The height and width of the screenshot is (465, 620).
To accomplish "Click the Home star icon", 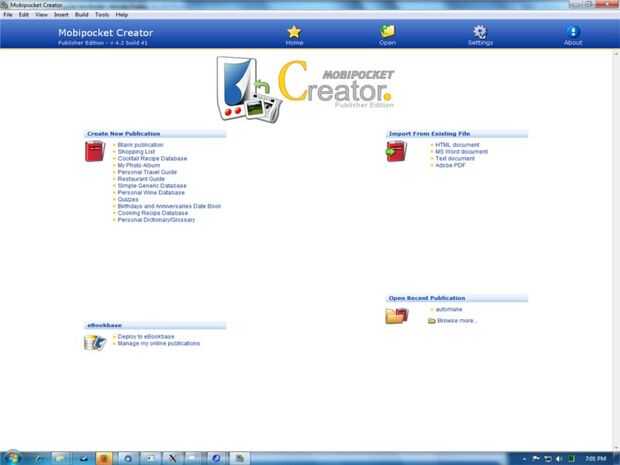I will coord(294,32).
